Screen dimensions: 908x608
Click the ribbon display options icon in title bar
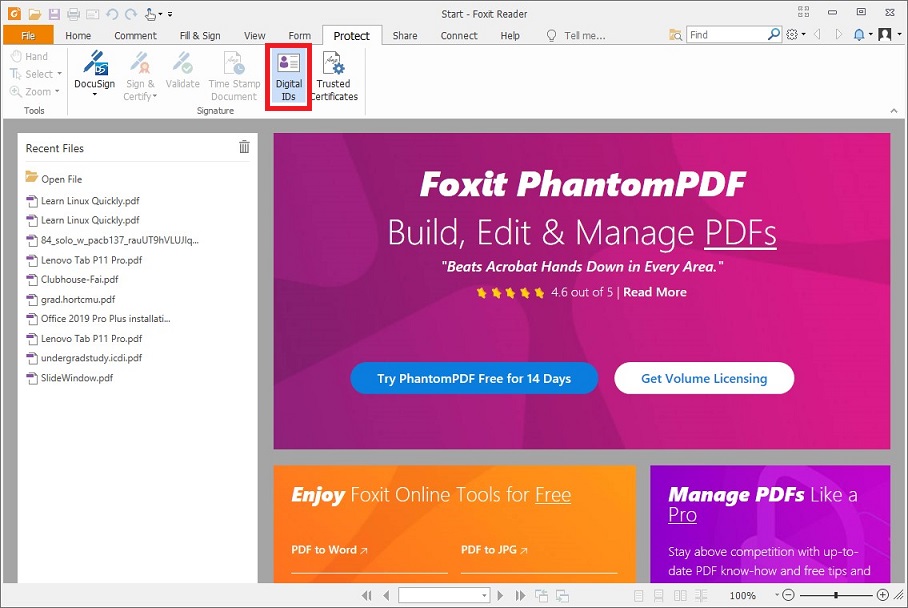[803, 12]
